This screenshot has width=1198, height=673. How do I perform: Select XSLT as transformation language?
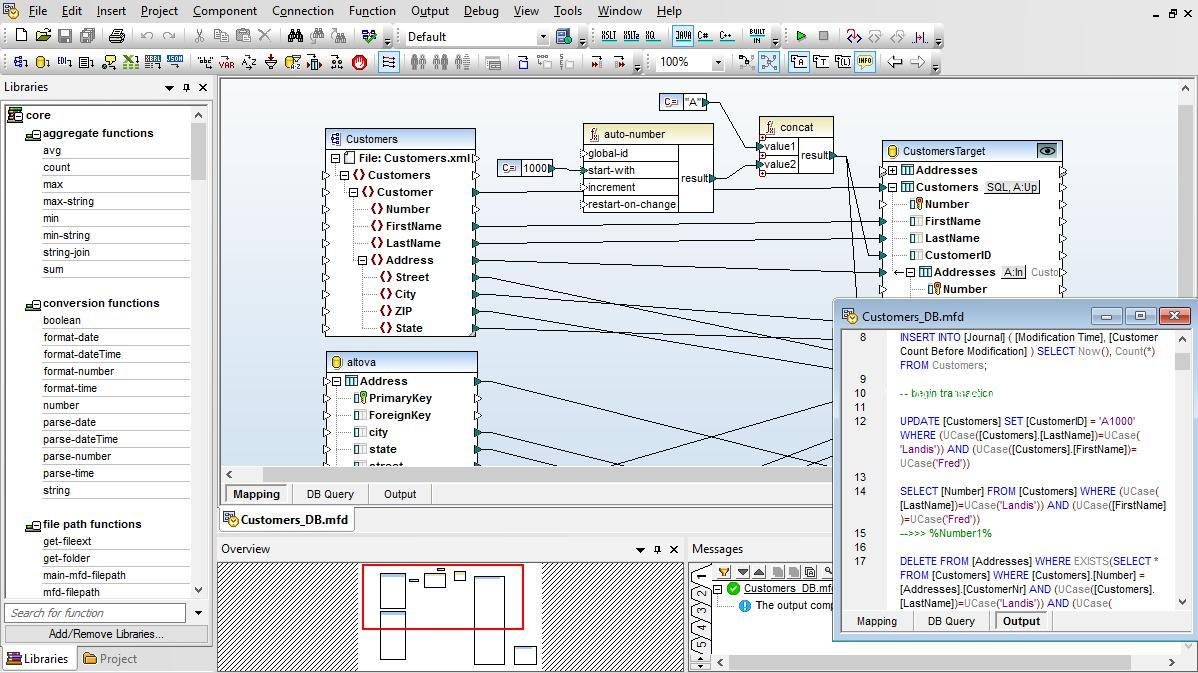coord(609,36)
